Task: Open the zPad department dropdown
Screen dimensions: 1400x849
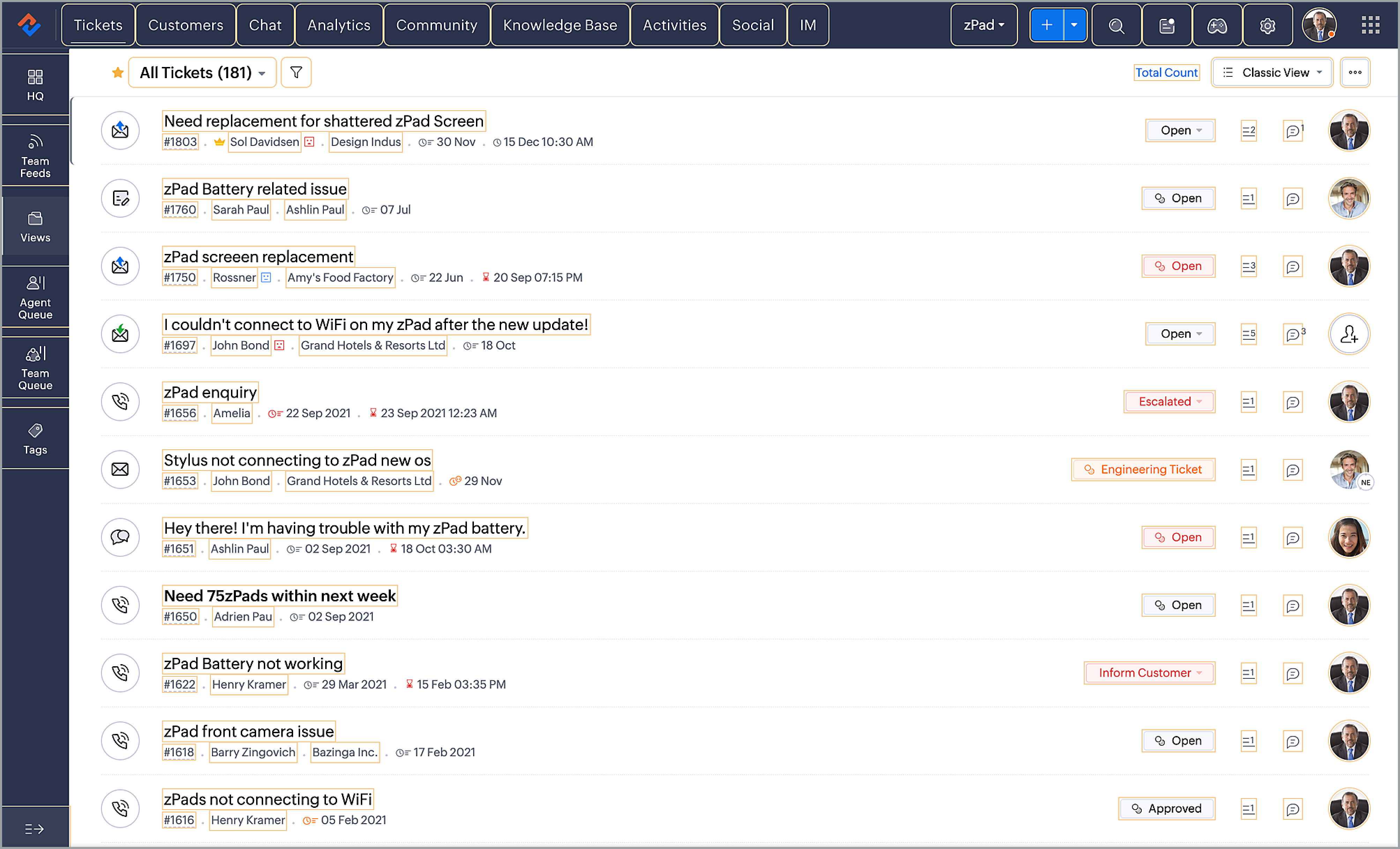Action: pos(983,25)
